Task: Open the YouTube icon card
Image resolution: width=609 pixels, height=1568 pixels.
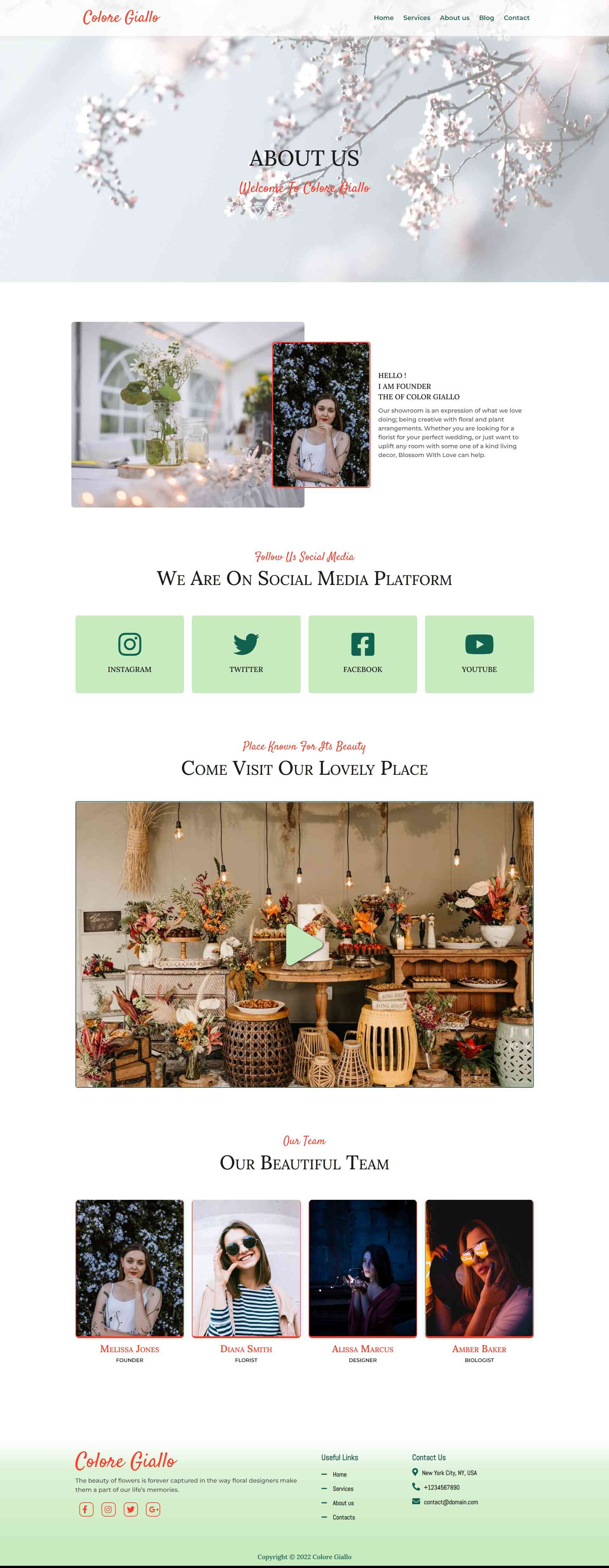Action: (479, 654)
